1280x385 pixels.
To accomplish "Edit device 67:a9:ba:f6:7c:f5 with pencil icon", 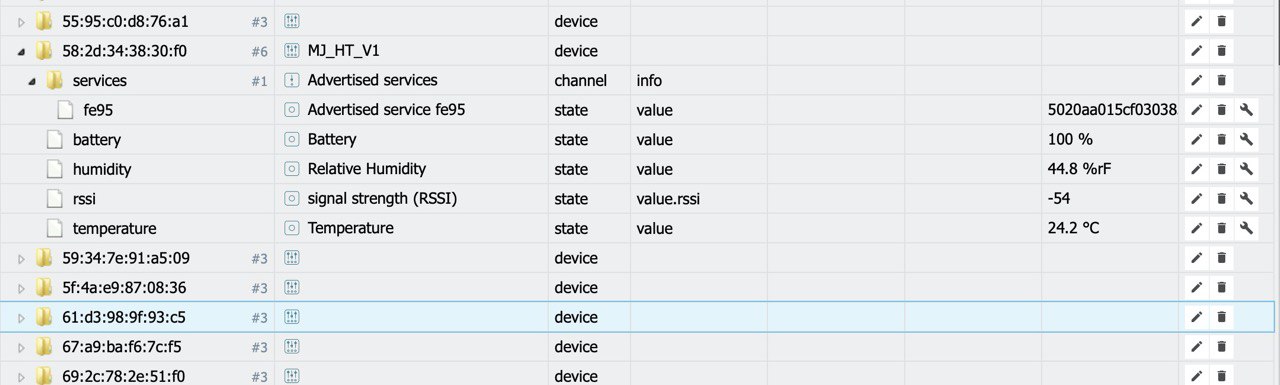I will point(1196,347).
